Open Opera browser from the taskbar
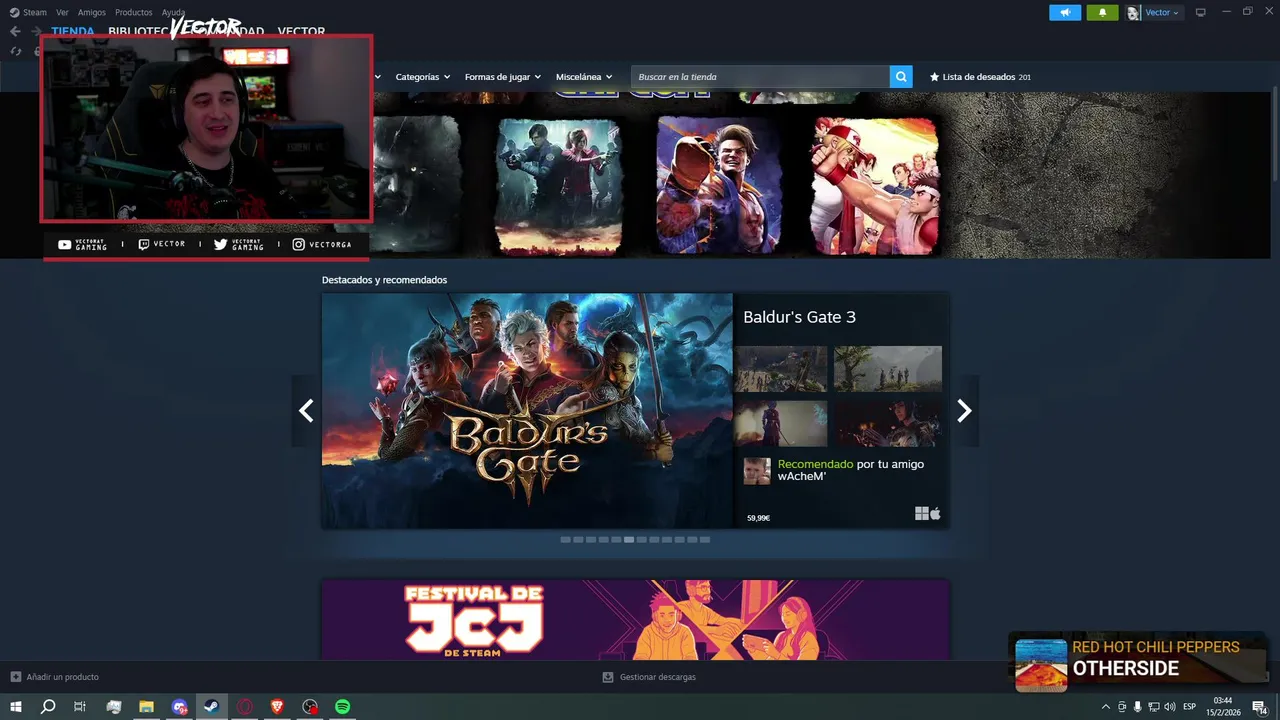This screenshot has width=1280, height=720. point(245,707)
